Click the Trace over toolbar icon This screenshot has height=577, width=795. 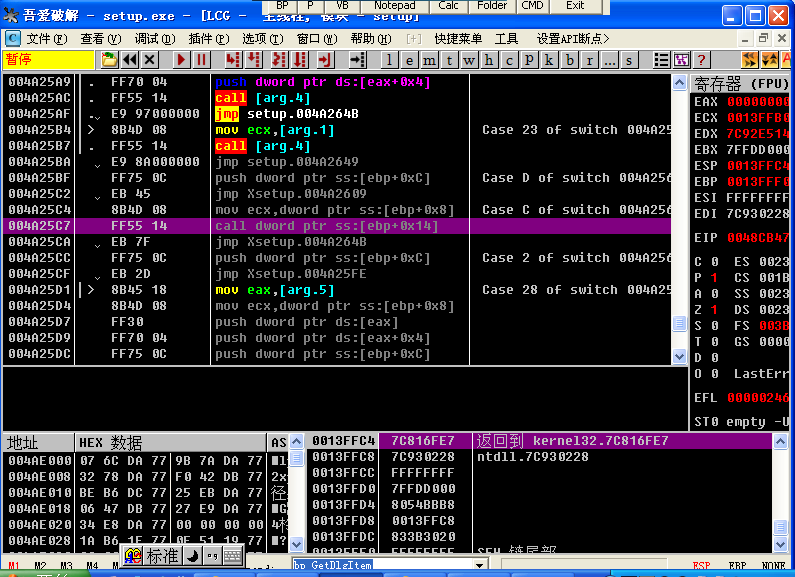pos(300,60)
